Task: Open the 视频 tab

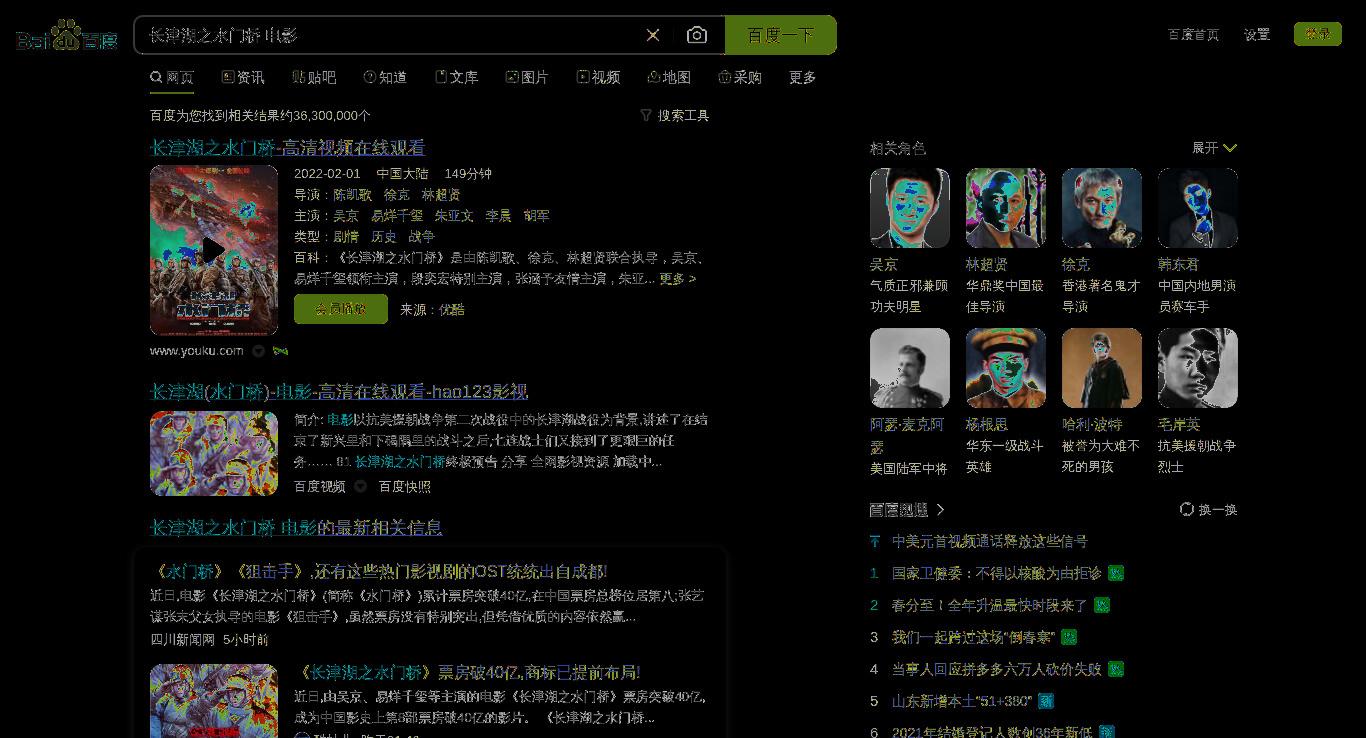Action: [x=598, y=77]
